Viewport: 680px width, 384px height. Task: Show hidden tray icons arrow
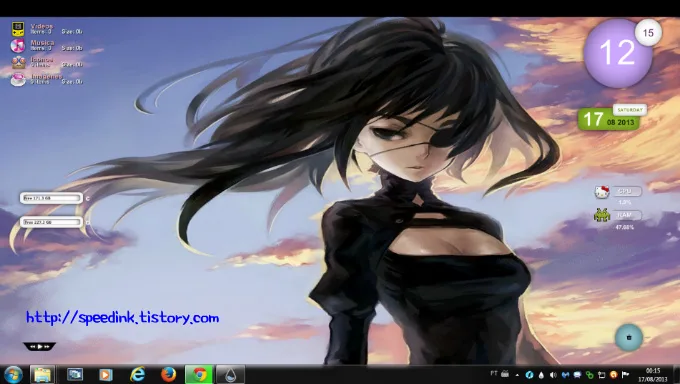point(517,375)
